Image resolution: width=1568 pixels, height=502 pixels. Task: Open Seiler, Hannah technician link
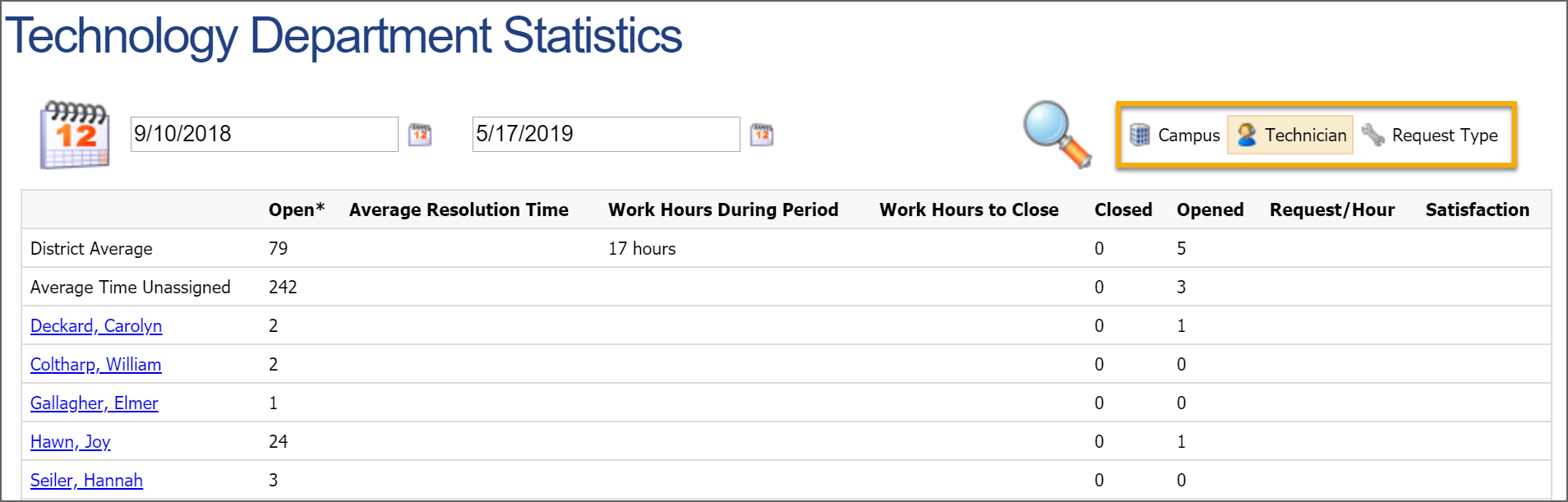[86, 481]
